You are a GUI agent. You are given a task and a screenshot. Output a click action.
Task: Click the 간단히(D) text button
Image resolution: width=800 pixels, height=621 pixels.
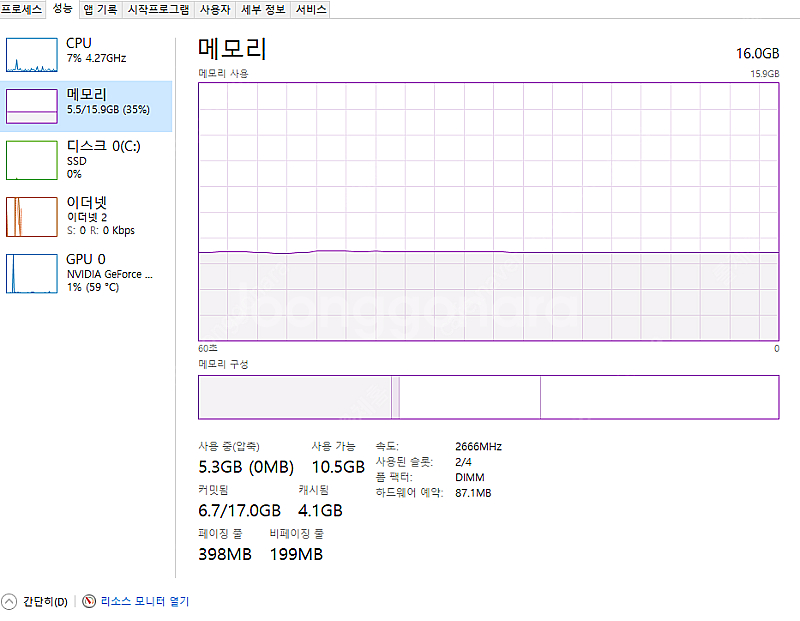click(45, 601)
